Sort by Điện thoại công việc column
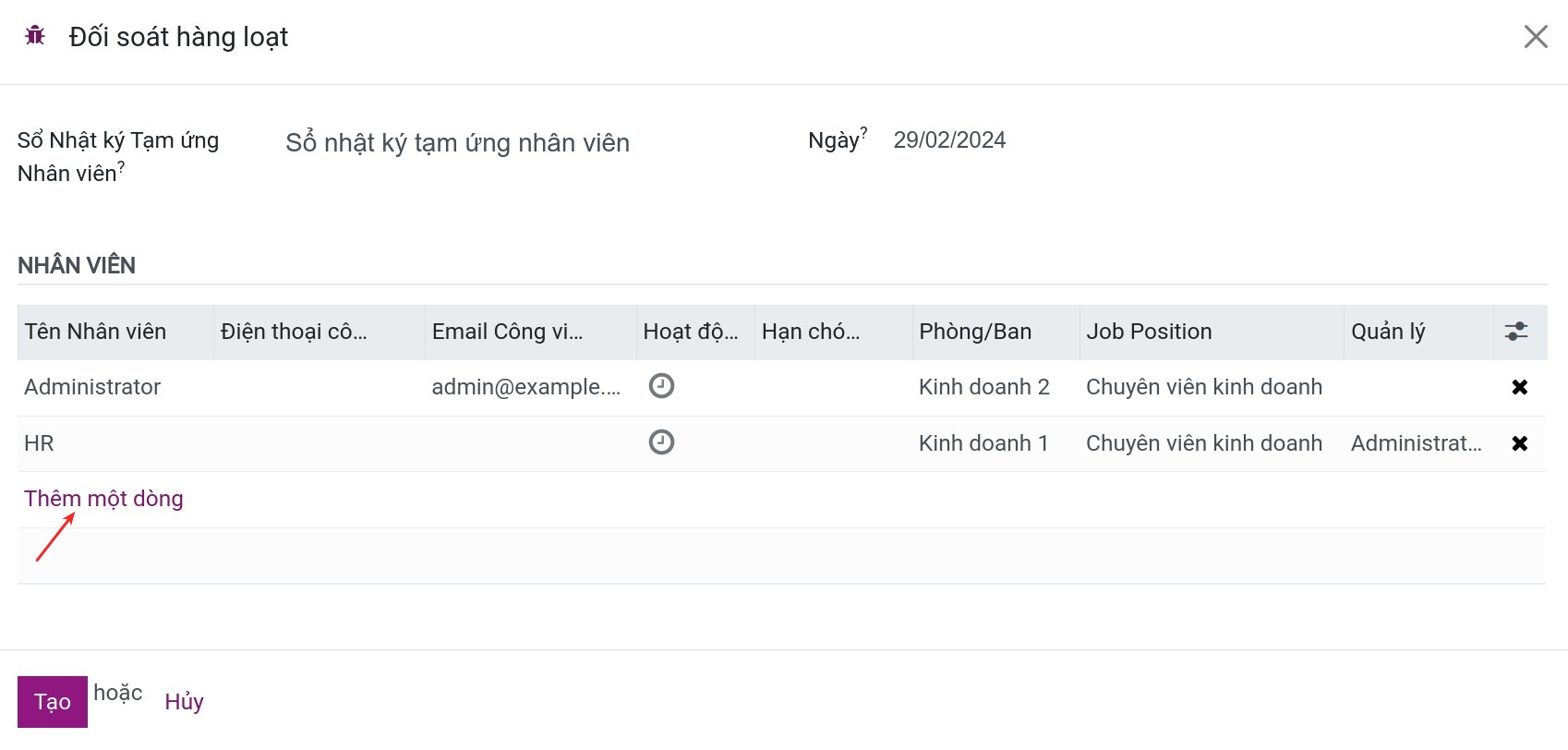The width and height of the screenshot is (1568, 750). [319, 332]
